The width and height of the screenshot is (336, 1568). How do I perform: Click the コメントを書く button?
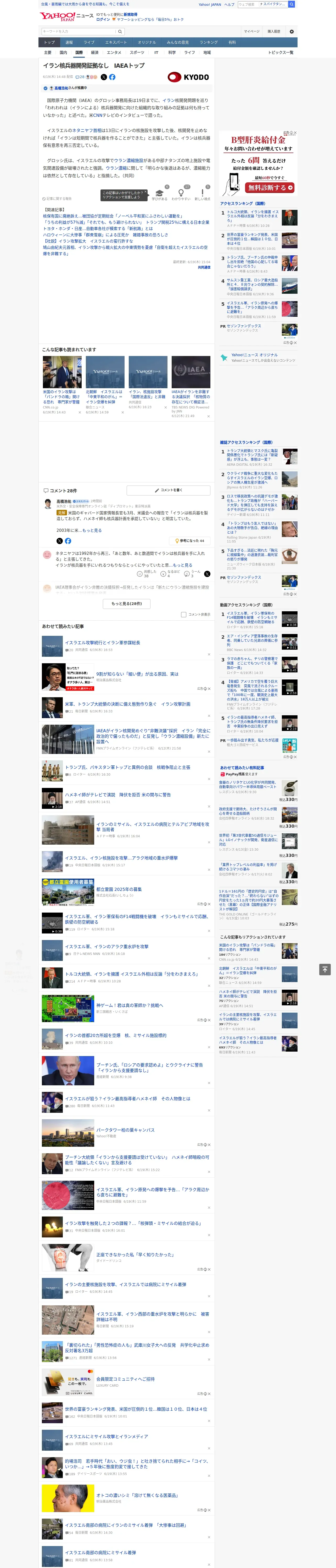click(x=168, y=490)
